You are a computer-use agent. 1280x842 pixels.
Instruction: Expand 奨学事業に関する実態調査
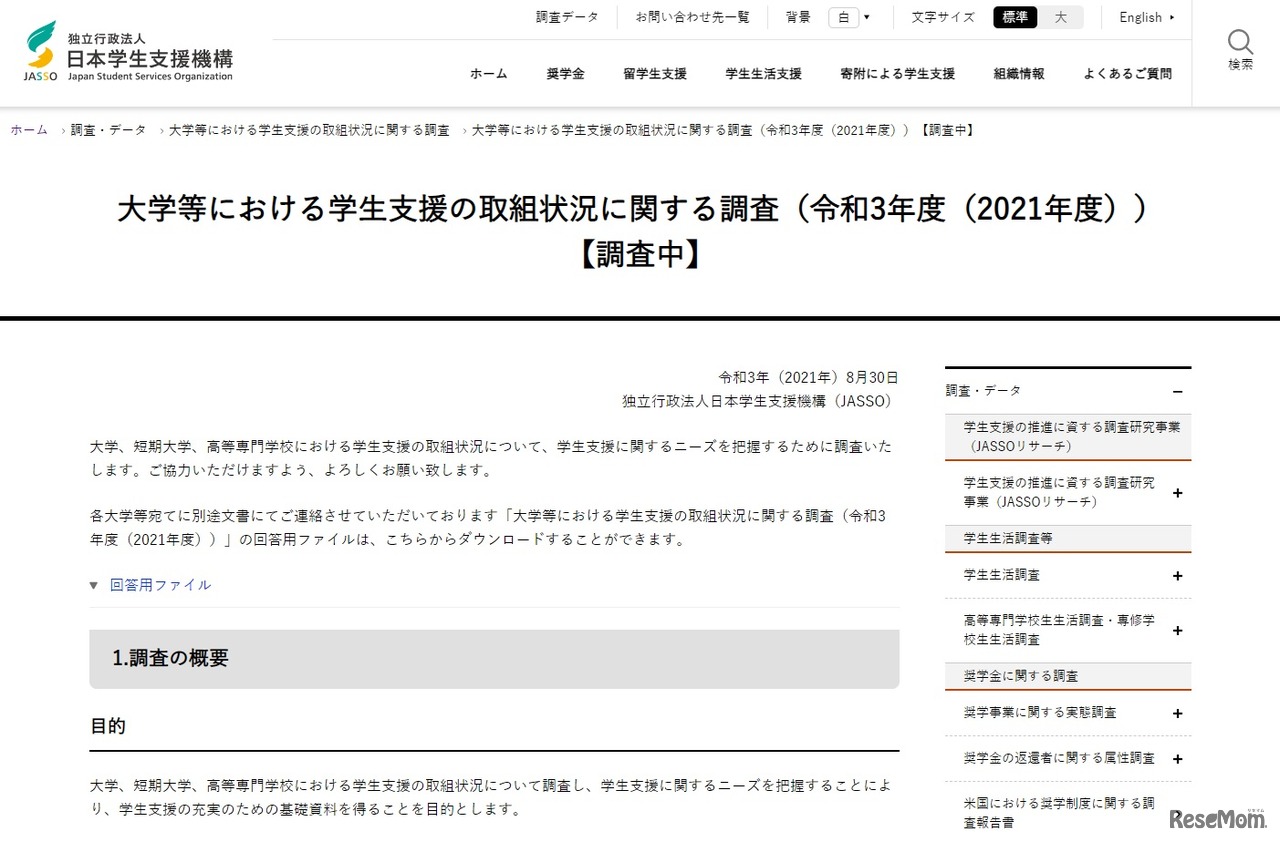(1178, 713)
